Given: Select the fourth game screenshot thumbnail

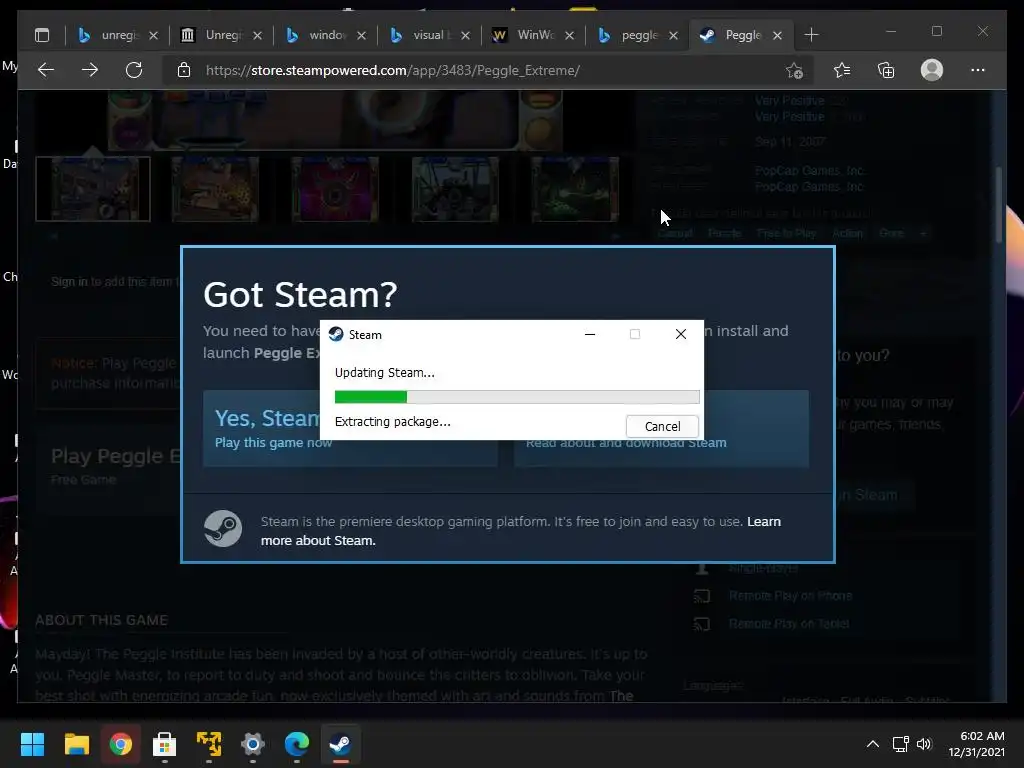Looking at the screenshot, I should click(455, 189).
